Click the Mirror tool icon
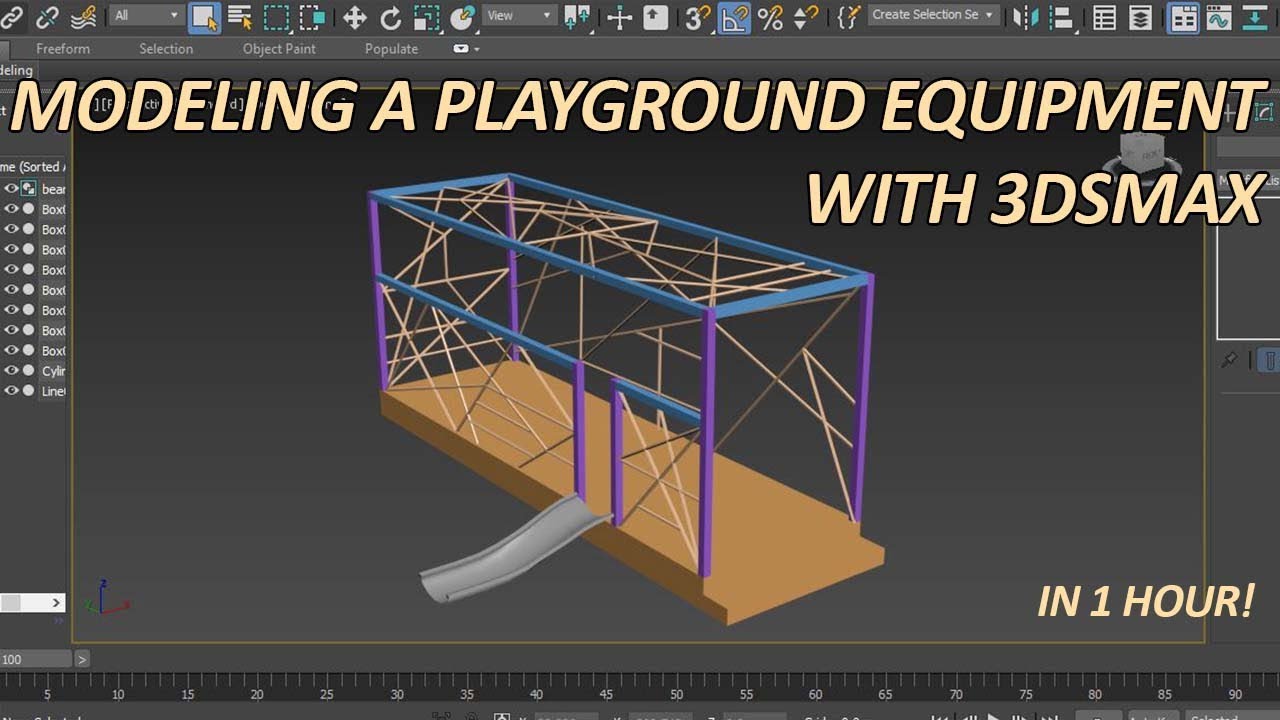 coord(1025,16)
